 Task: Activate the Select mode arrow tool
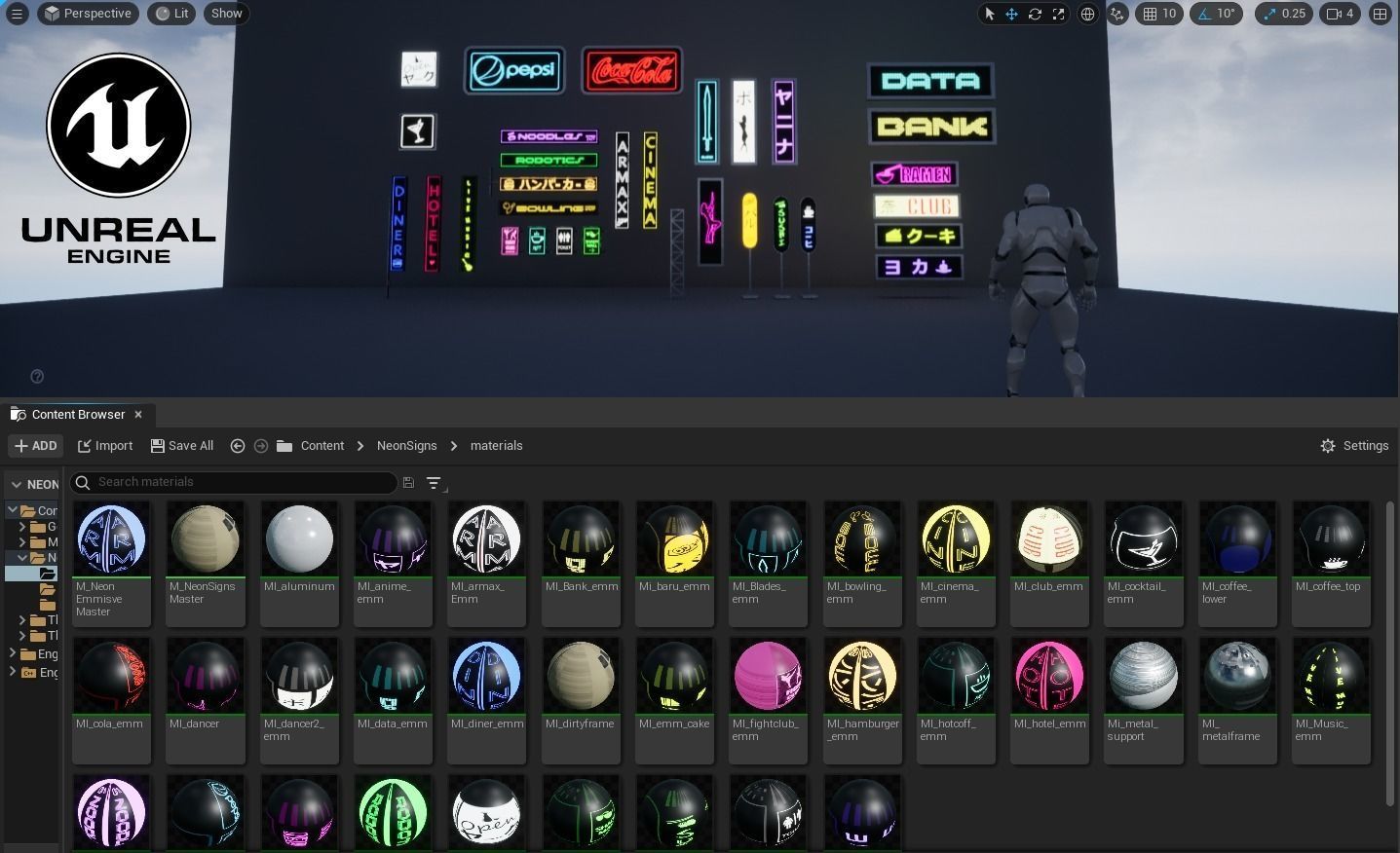click(990, 14)
